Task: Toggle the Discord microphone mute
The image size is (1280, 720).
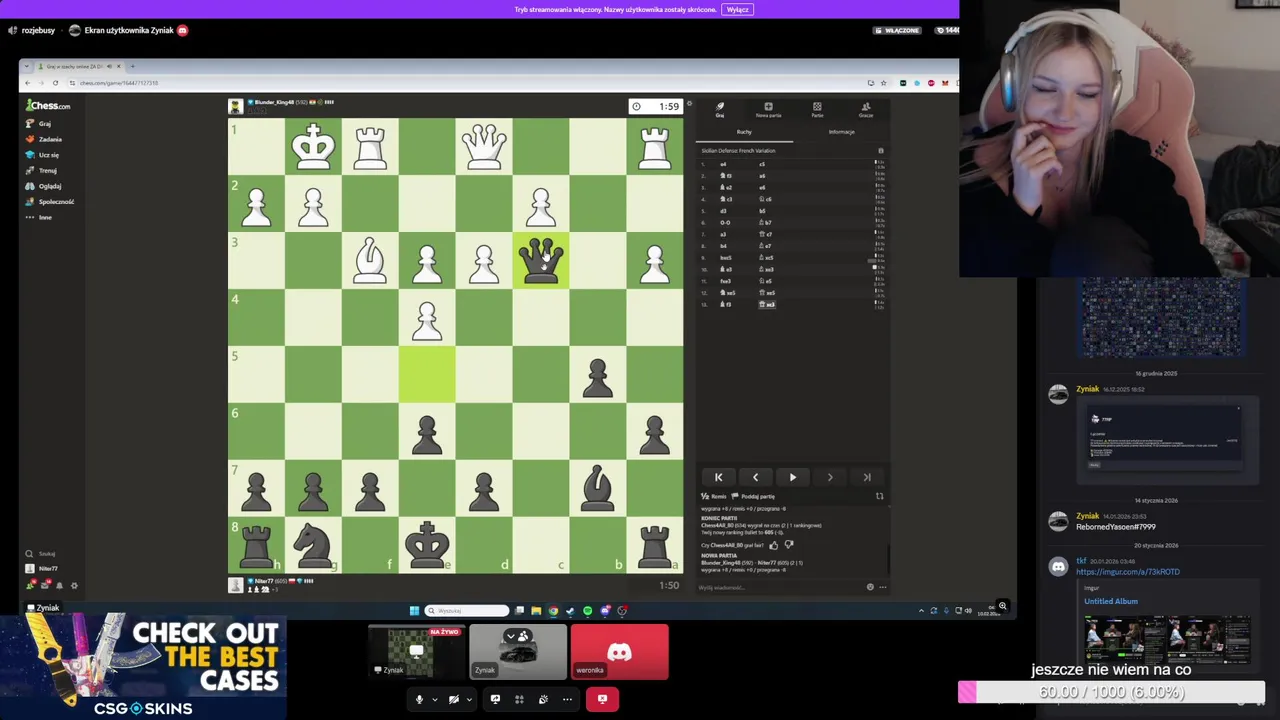Action: coord(419,699)
